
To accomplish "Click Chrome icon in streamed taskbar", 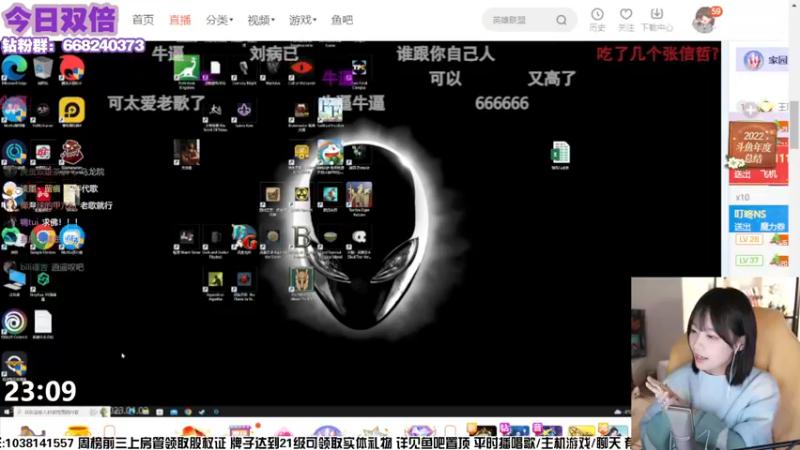I will click(x=188, y=412).
